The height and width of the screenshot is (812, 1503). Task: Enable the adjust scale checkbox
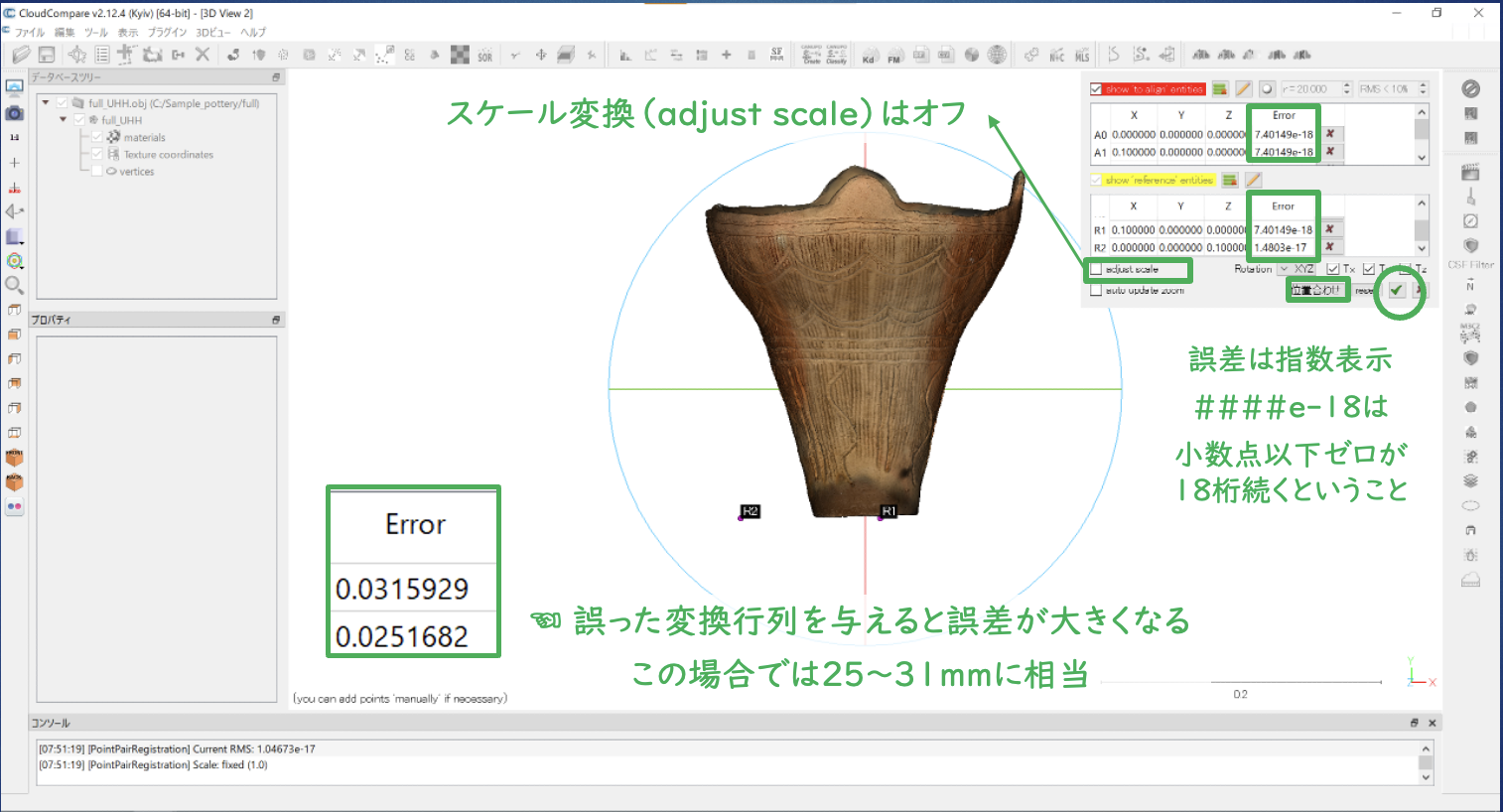(1096, 269)
